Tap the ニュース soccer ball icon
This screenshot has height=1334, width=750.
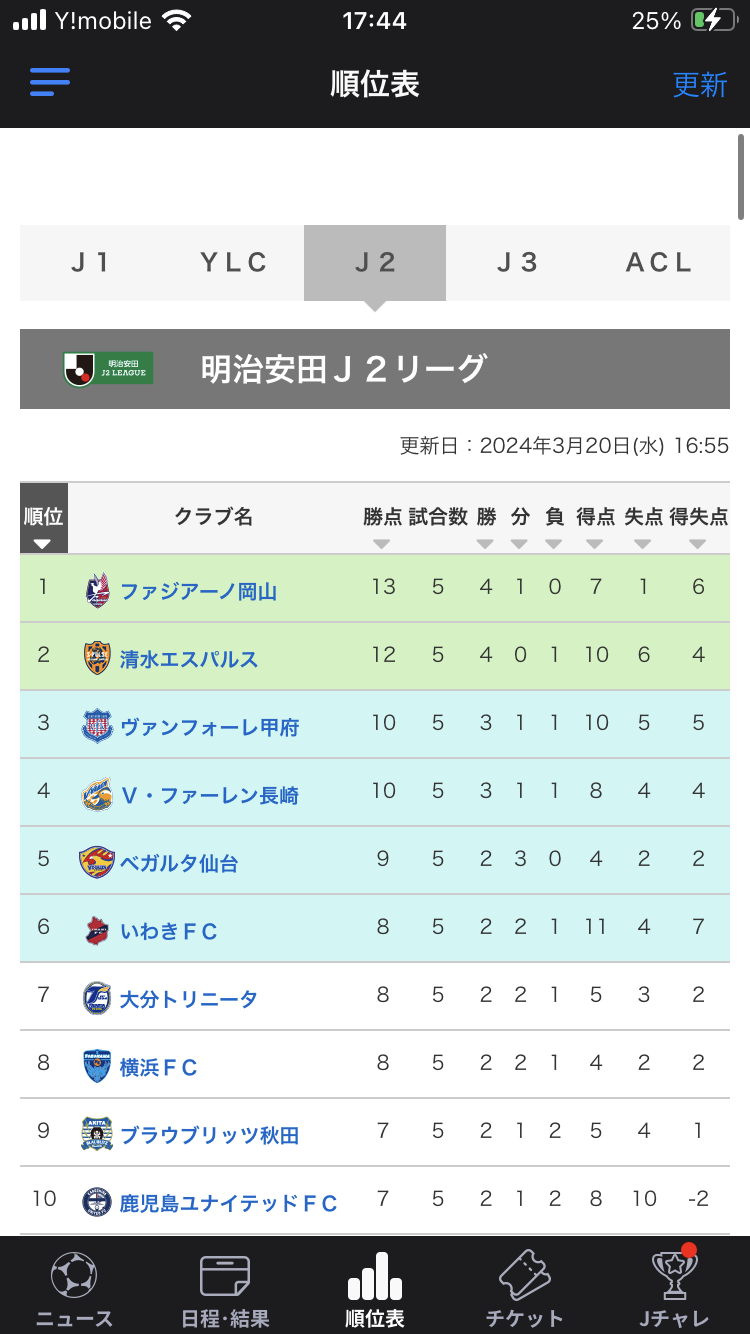[x=74, y=1275]
